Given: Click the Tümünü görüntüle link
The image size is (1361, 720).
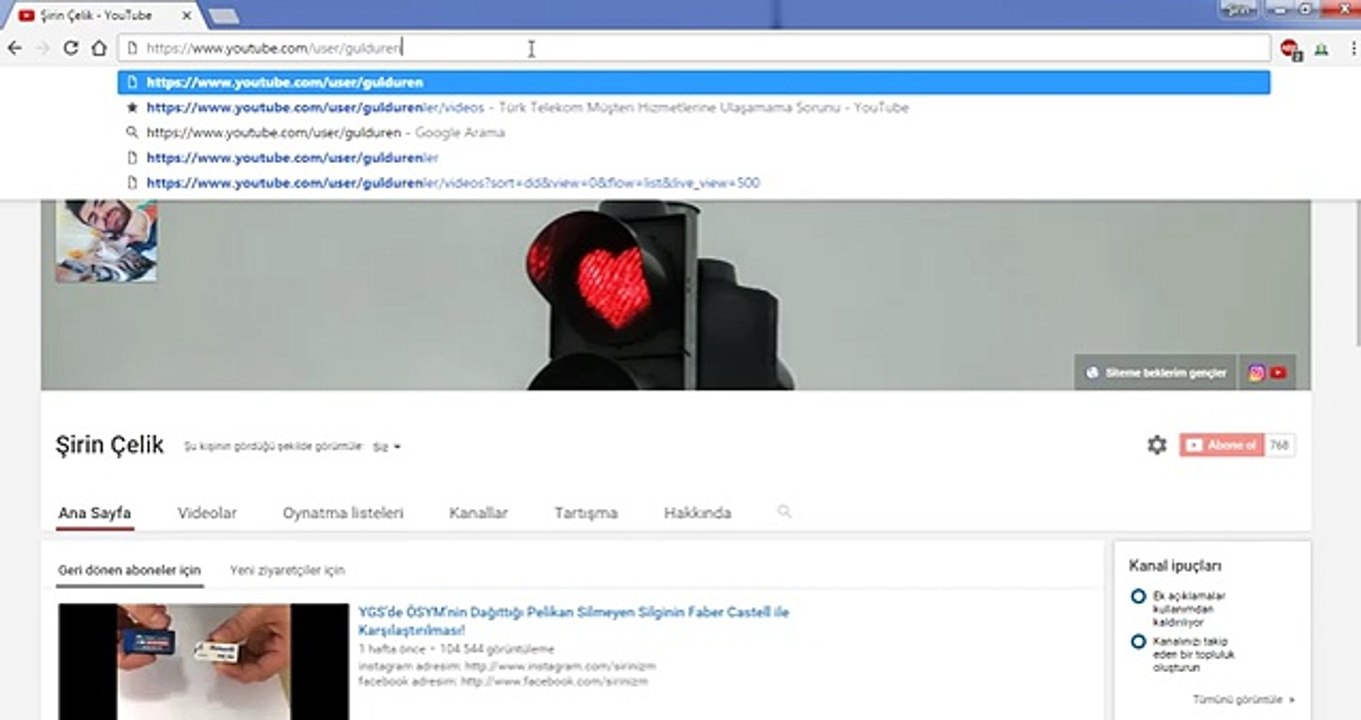Looking at the screenshot, I should (1244, 700).
